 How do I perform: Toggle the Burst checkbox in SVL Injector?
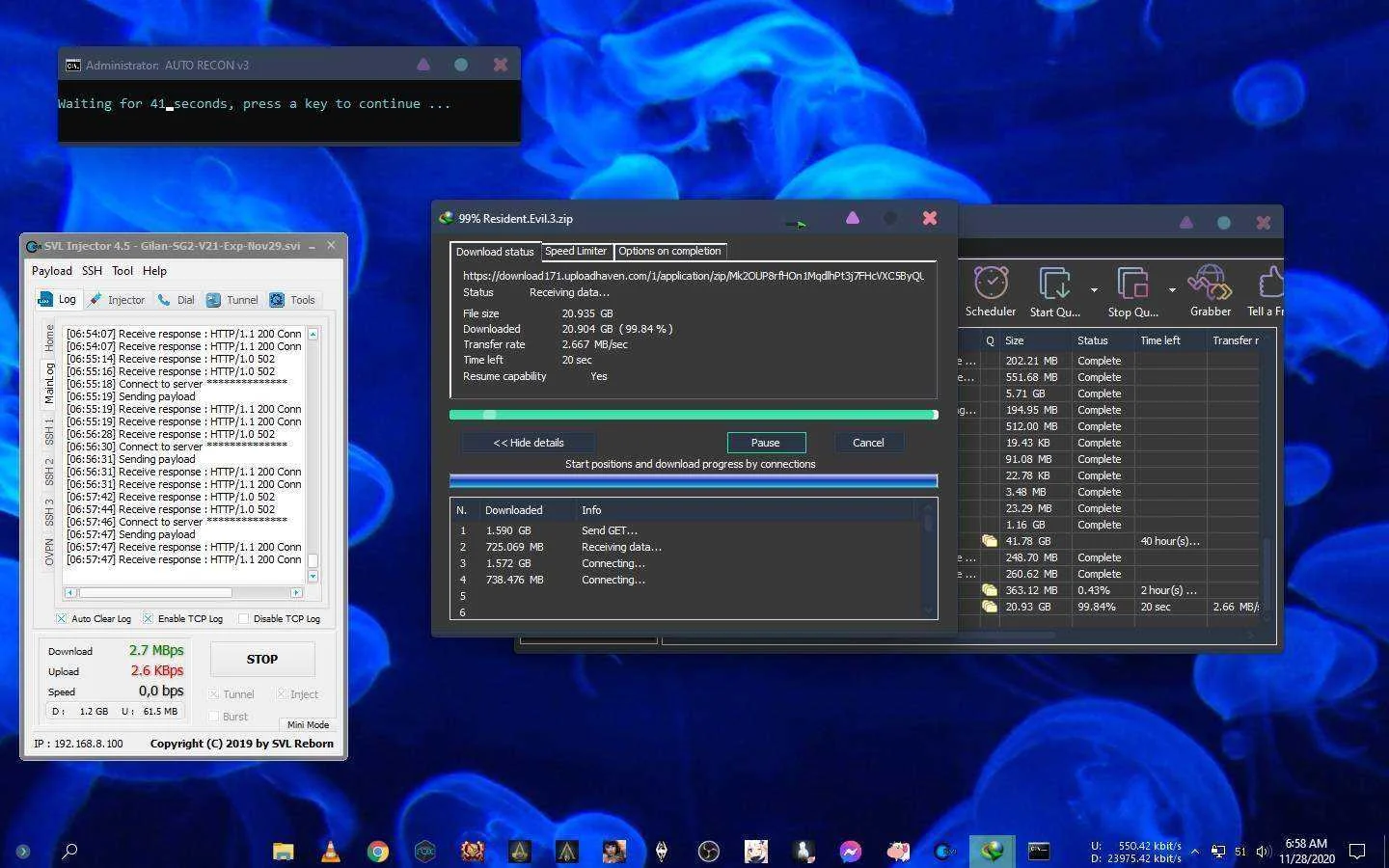(x=214, y=717)
